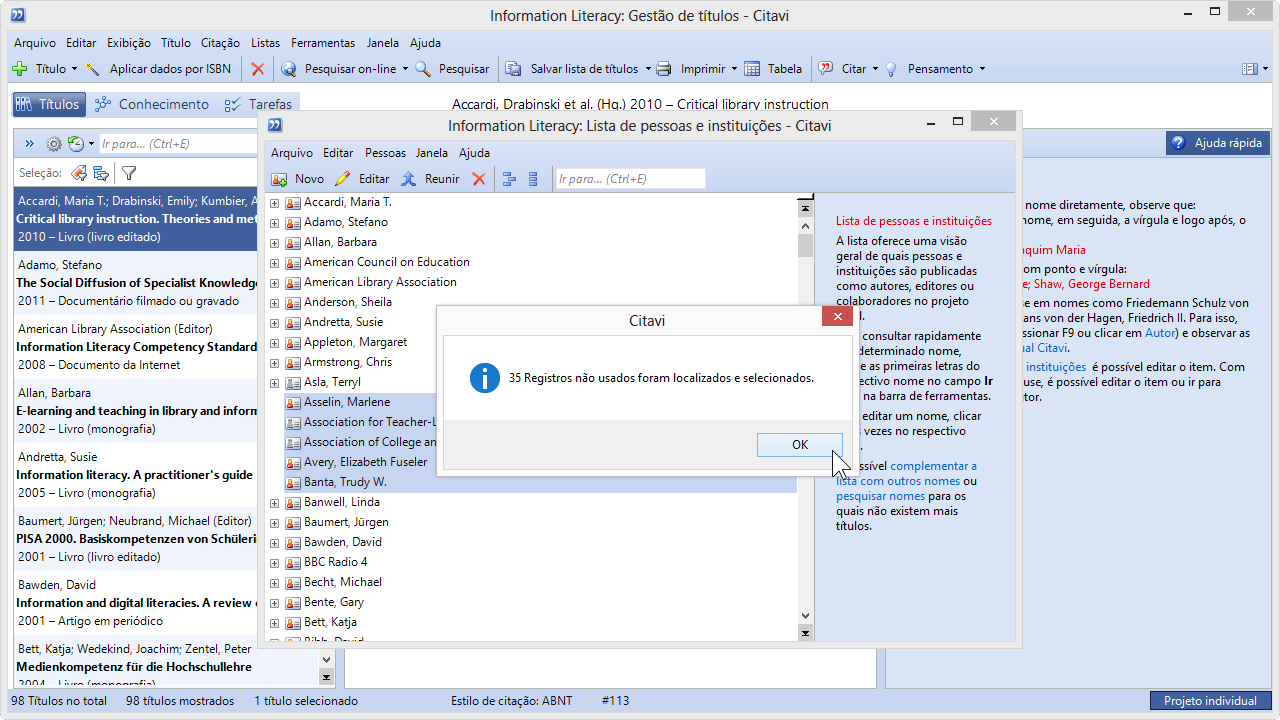Click the selection tag icon beside Seleção
1280x720 pixels.
[x=78, y=173]
